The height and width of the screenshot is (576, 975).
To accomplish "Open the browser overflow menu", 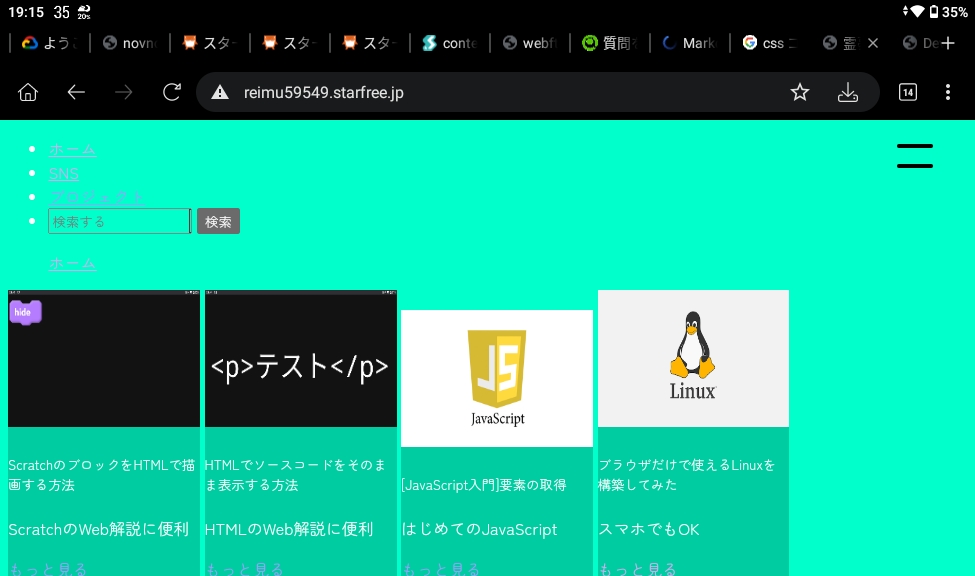I will pos(947,91).
